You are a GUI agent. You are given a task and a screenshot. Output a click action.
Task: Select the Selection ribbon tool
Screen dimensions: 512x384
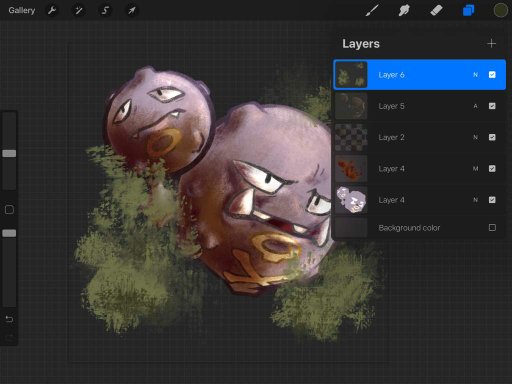pyautogui.click(x=105, y=10)
